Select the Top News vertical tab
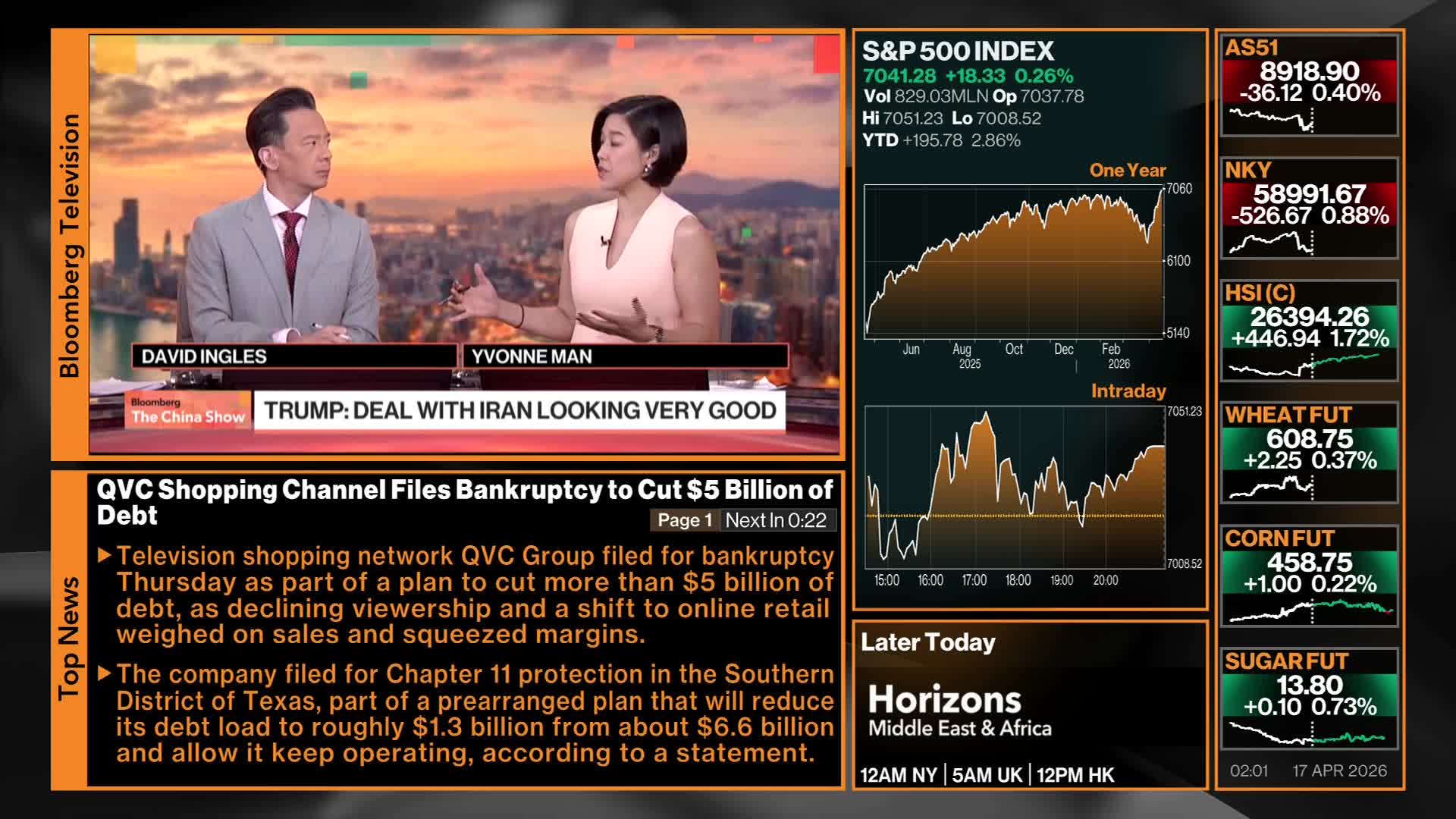 pyautogui.click(x=69, y=637)
